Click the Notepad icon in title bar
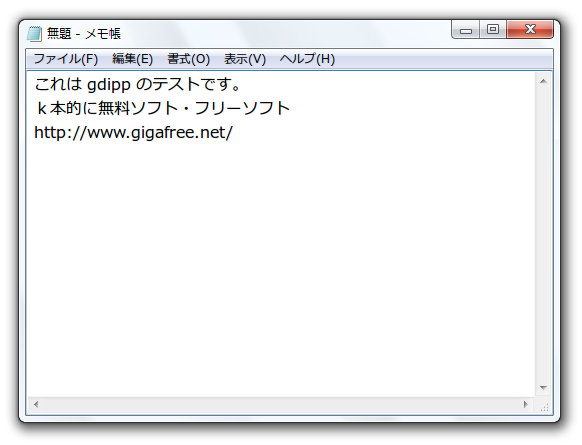Image resolution: width=582 pixels, height=445 pixels. click(34, 33)
